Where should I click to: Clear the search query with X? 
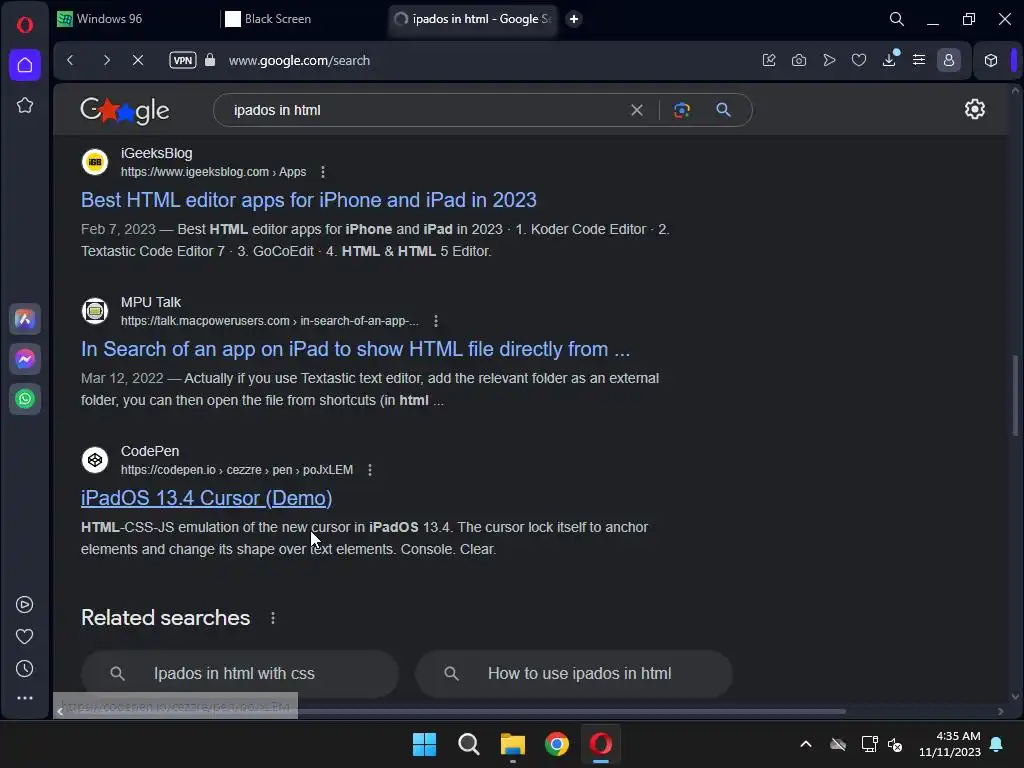[x=637, y=110]
